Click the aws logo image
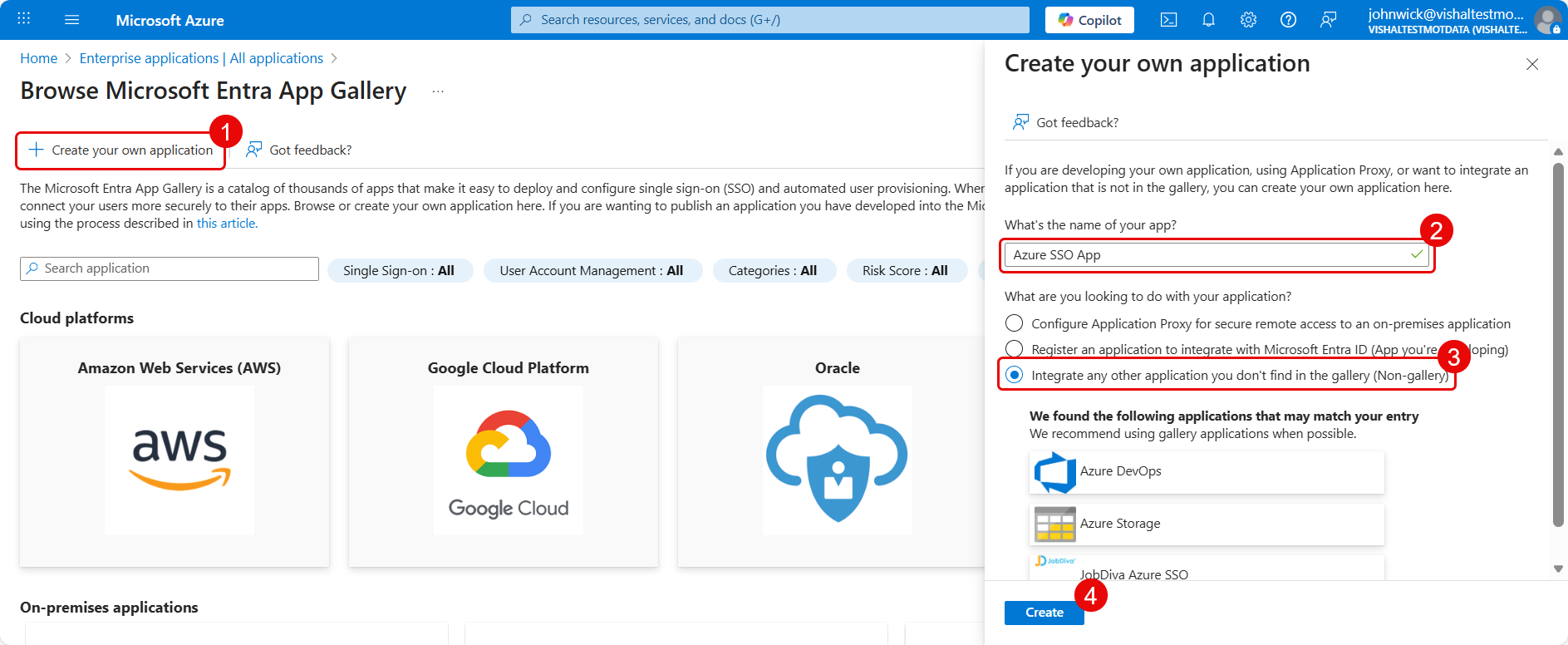The width and height of the screenshot is (1568, 645). (x=179, y=460)
